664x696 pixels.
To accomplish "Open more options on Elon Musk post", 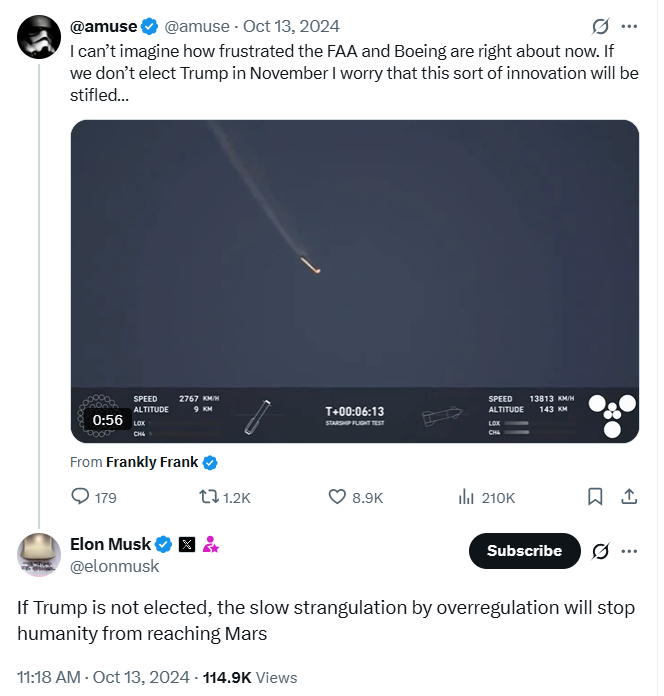I will pyautogui.click(x=629, y=551).
